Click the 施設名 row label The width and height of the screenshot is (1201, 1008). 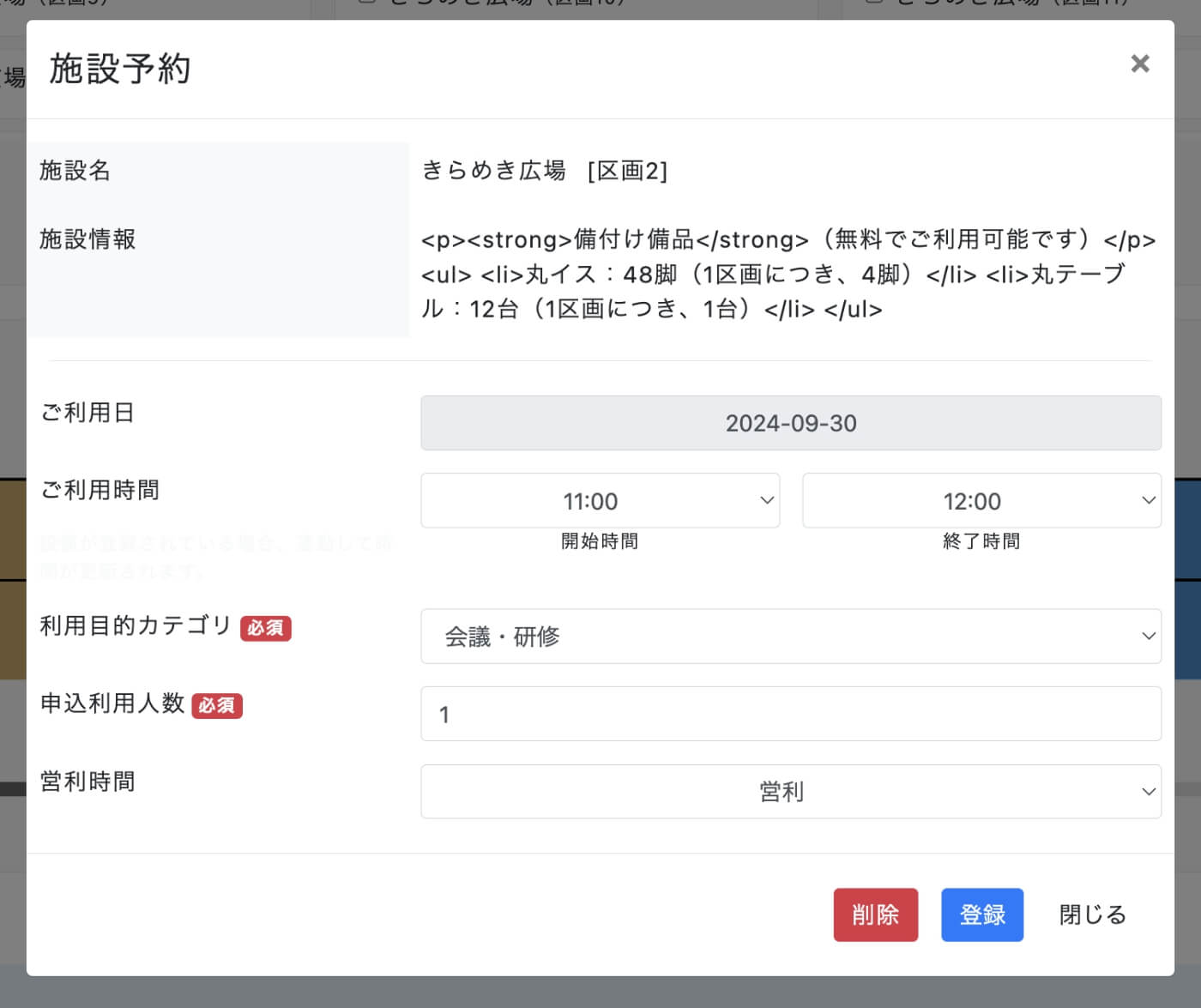(75, 171)
